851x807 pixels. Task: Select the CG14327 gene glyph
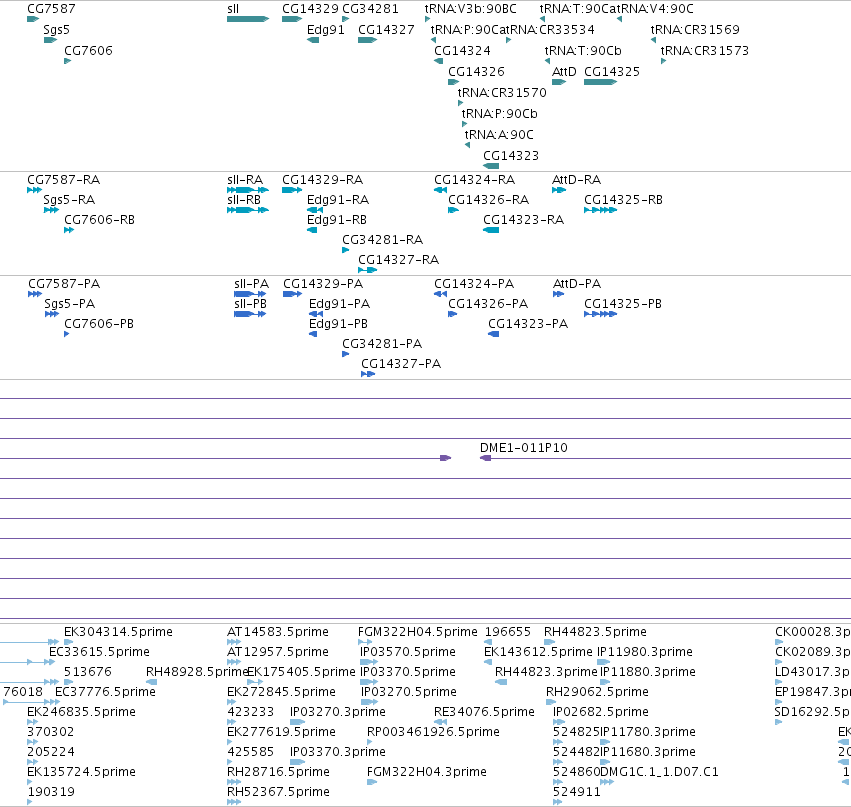coord(367,40)
